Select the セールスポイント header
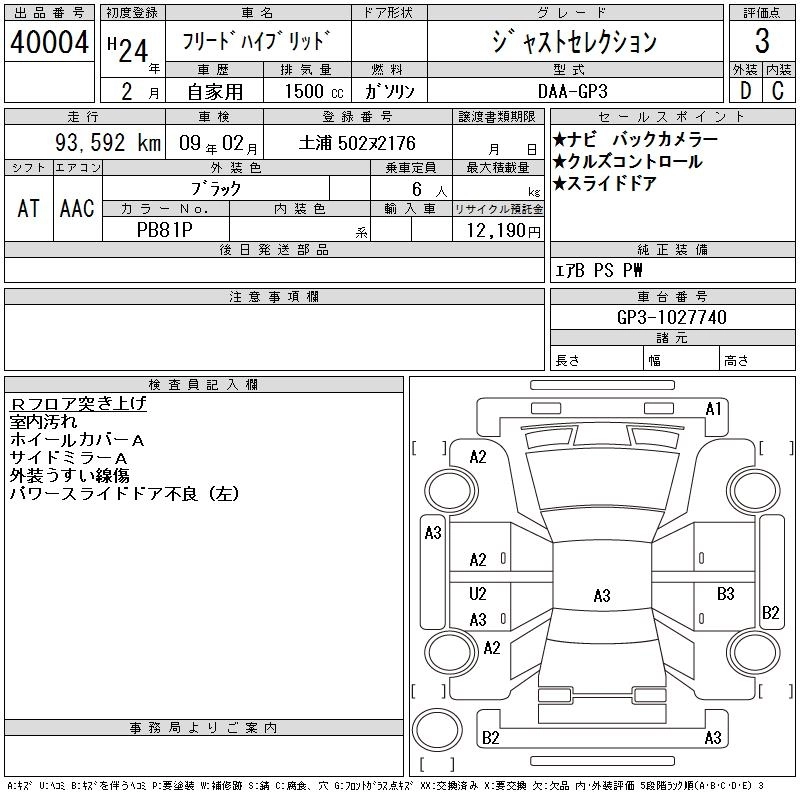The image size is (800, 800). [x=672, y=117]
